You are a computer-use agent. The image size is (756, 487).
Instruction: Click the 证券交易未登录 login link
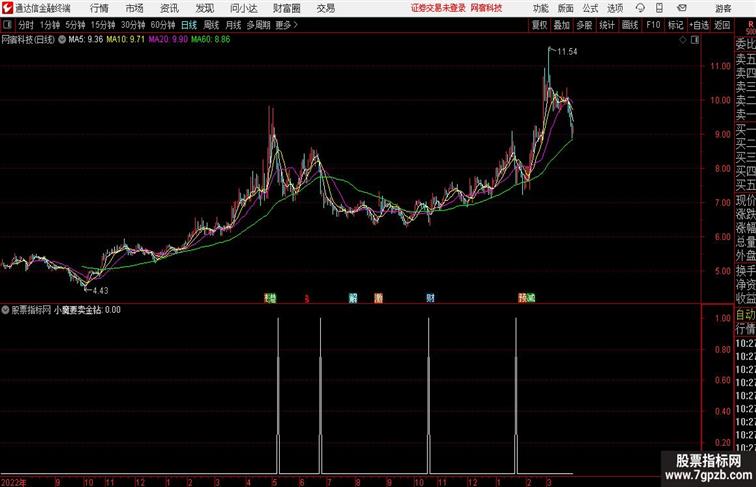tap(438, 8)
